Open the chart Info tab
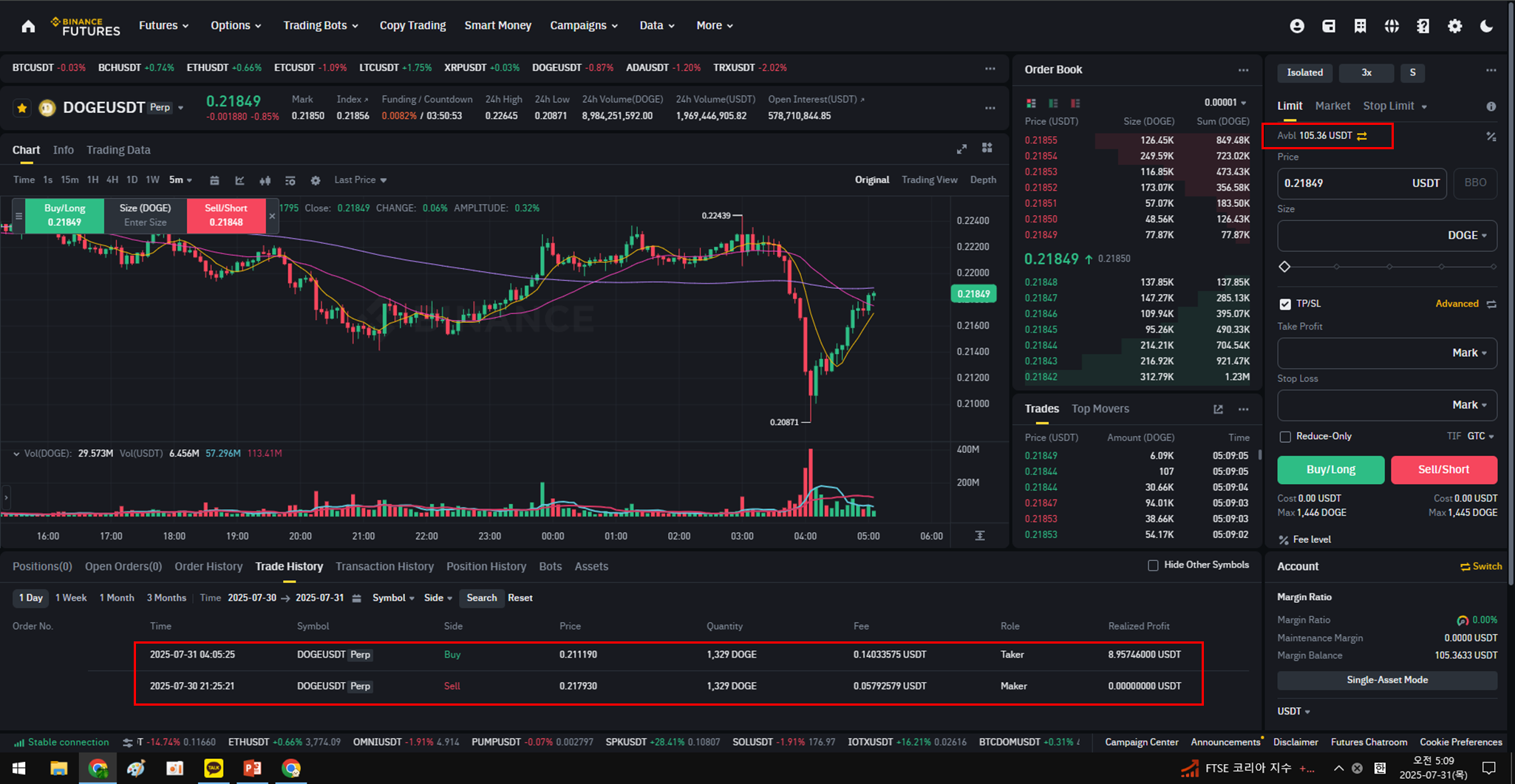1515x784 pixels. tap(64, 150)
